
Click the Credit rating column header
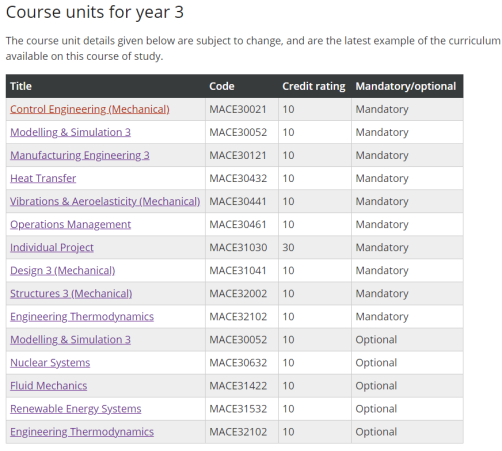[315, 86]
